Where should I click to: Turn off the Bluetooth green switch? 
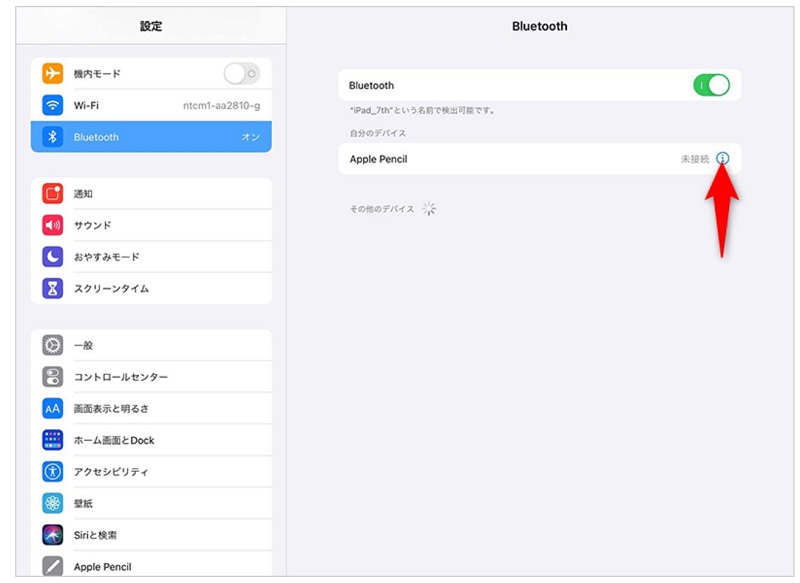(x=711, y=85)
